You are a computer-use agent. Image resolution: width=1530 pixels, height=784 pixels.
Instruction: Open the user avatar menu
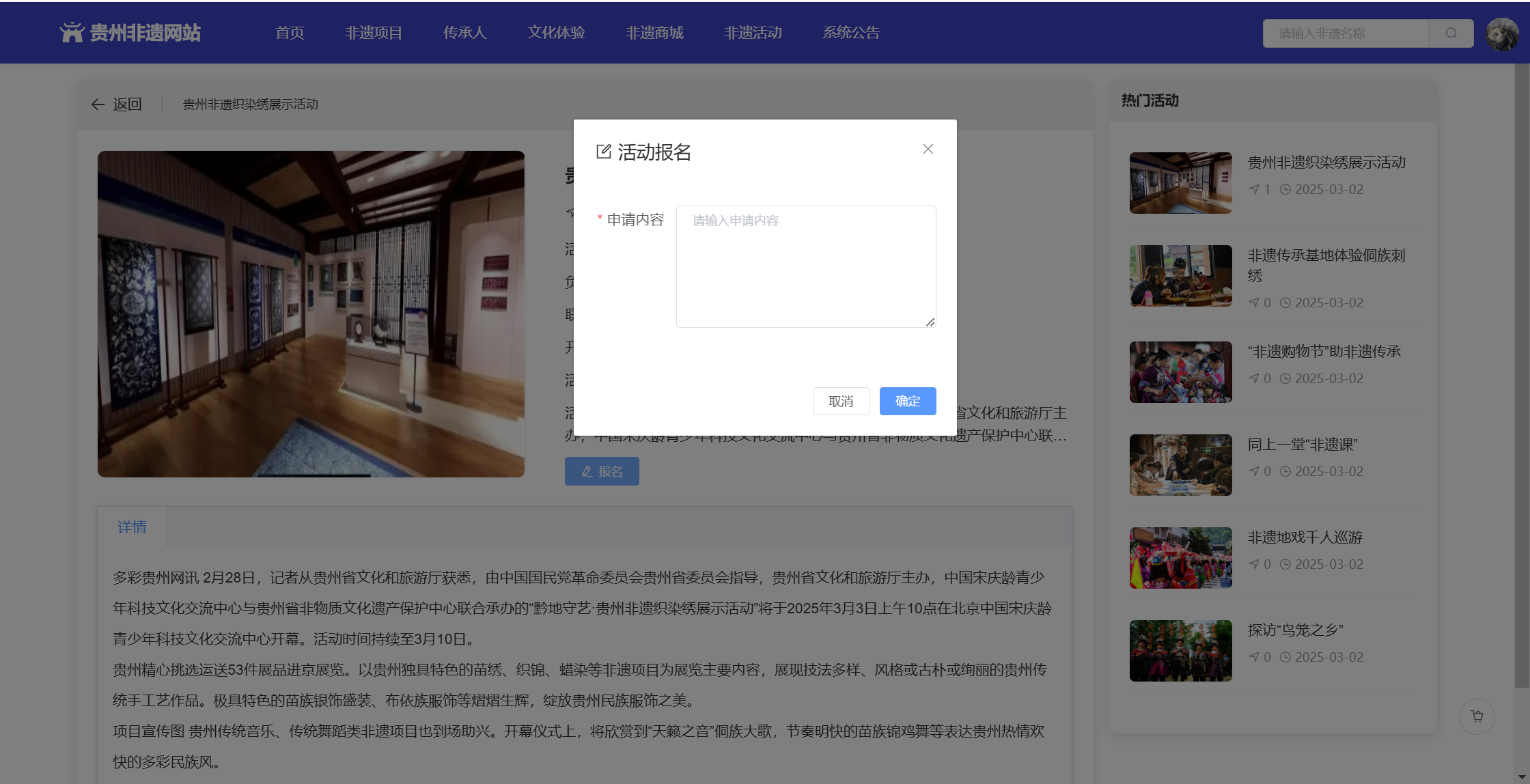pyautogui.click(x=1502, y=34)
